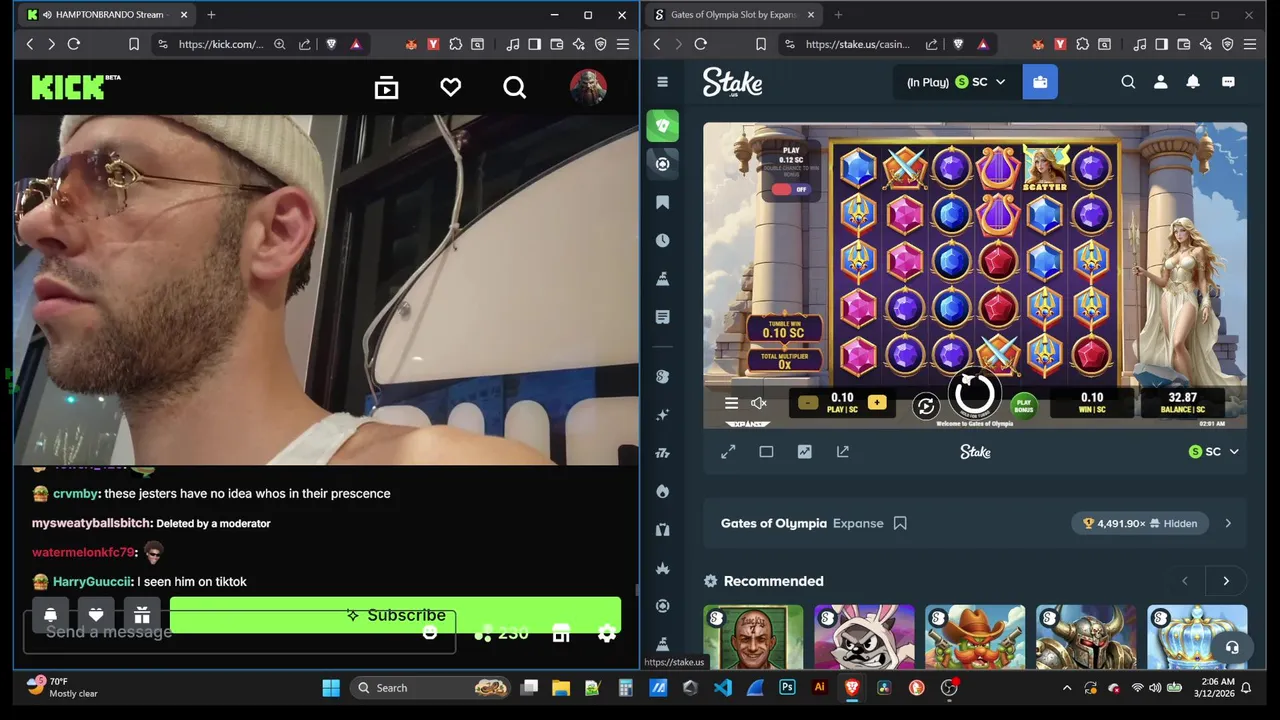Image resolution: width=1280 pixels, height=720 pixels.
Task: Expand the Gates of Olympia details chevron
Action: [1228, 523]
